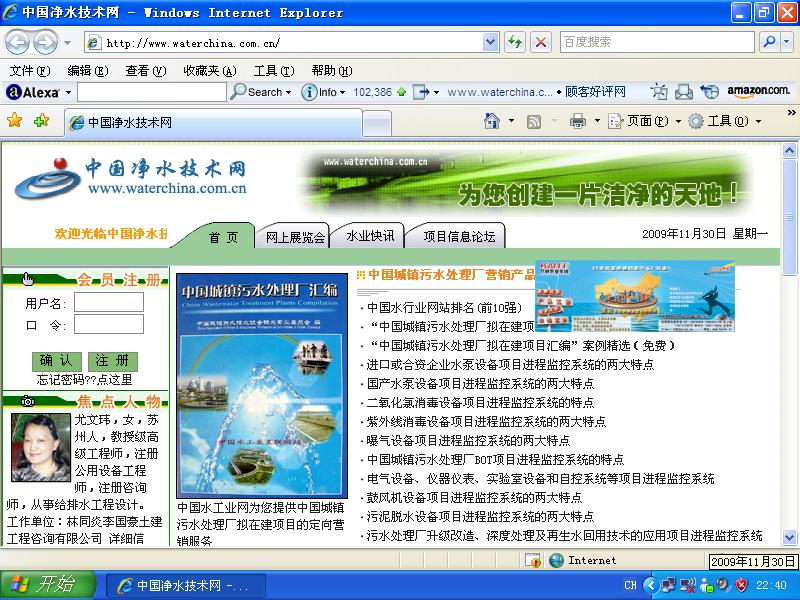The image size is (800, 600).
Task: Click the Alexa Search magnifier button
Action: click(x=260, y=92)
